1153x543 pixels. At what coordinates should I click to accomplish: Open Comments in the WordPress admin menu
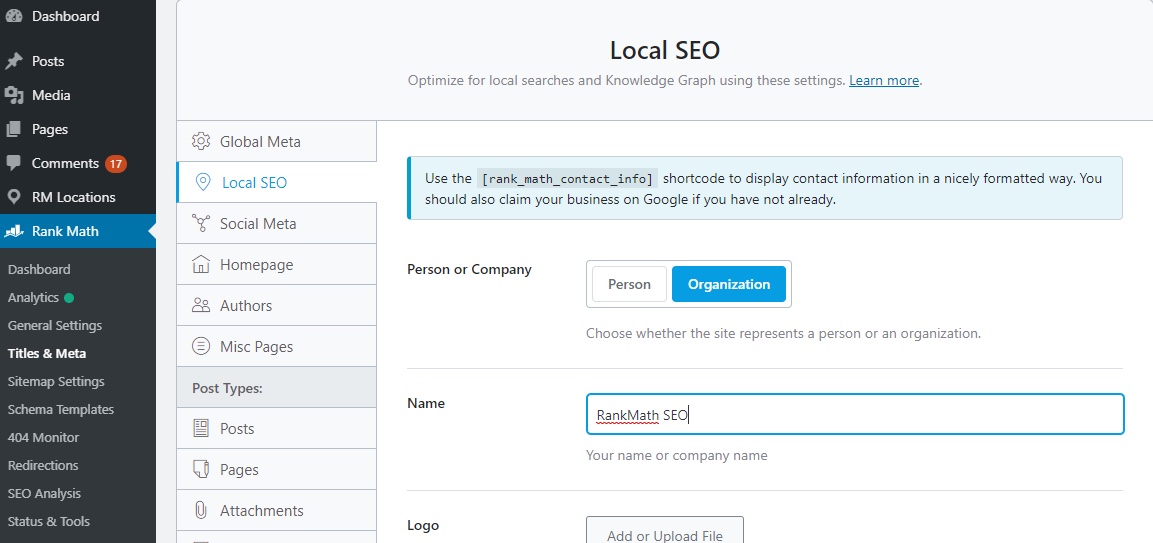click(x=65, y=163)
